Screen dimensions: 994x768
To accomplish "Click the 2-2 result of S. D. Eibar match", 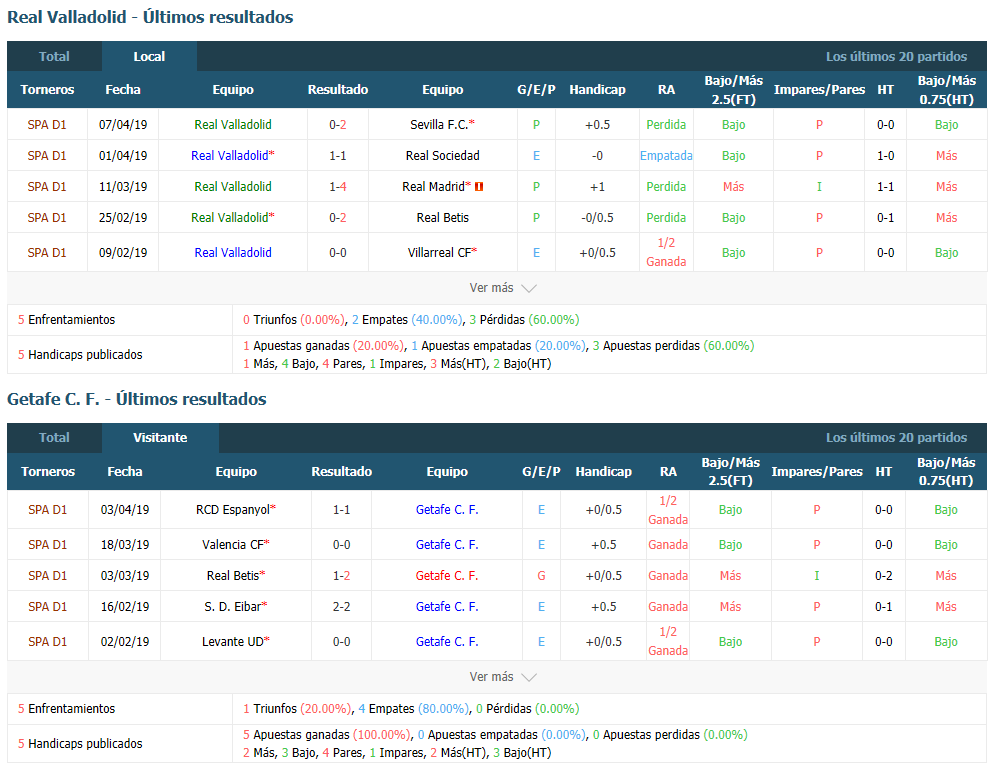I will pos(342,607).
